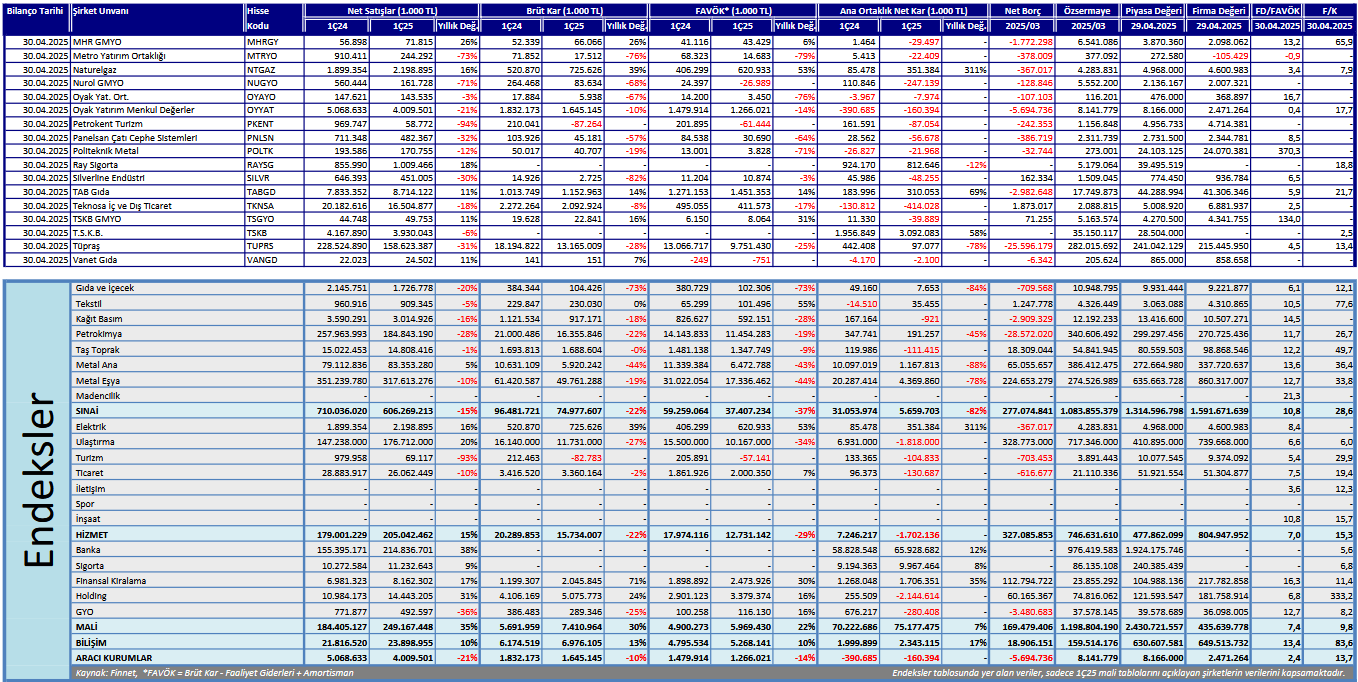Click the "TABGD" ticker code cell

tap(260, 191)
